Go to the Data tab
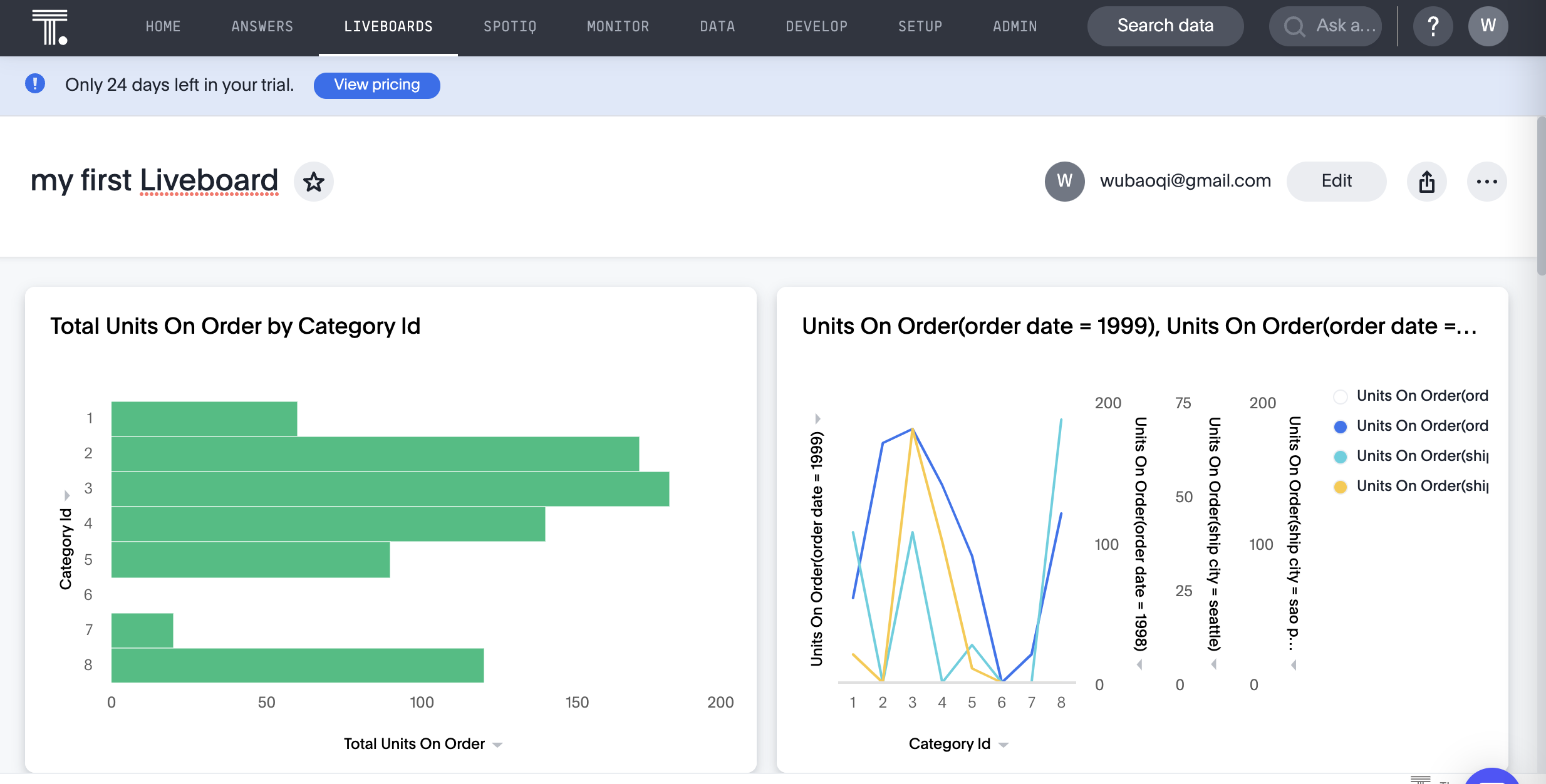Viewport: 1546px width, 784px height. [717, 26]
